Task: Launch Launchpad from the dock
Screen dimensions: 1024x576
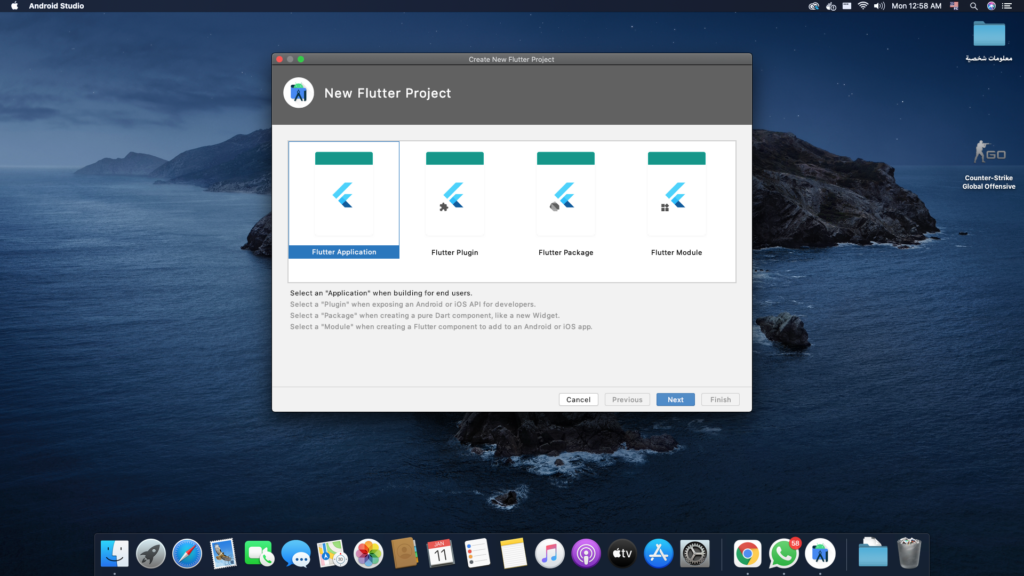Action: (151, 554)
